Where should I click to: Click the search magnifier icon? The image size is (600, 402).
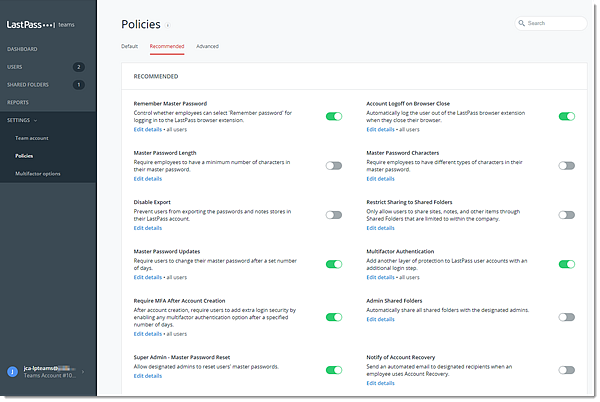point(521,23)
